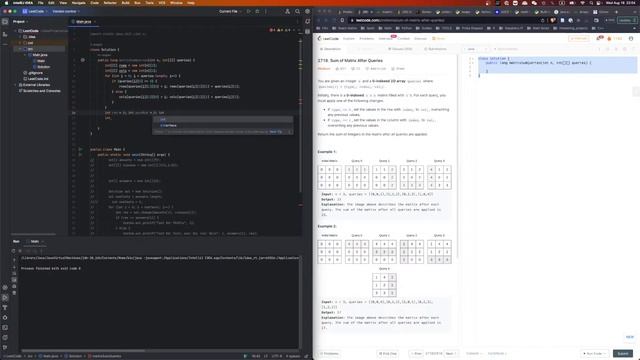Open the Git sidebar icon at bottom
This screenshot has width=640, height=360.
point(5,347)
